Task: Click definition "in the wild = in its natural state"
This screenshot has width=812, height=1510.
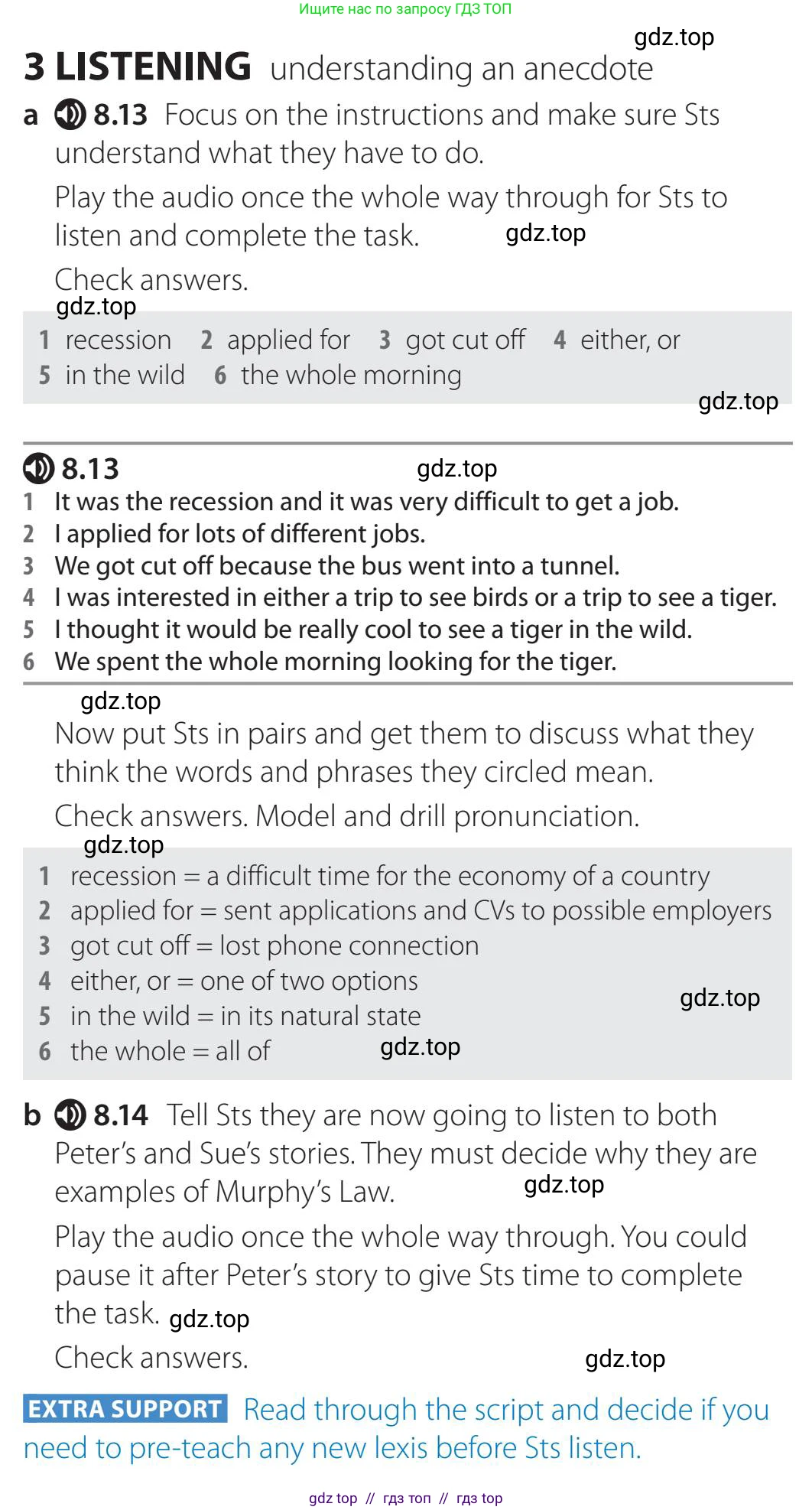Action: coord(245,1016)
